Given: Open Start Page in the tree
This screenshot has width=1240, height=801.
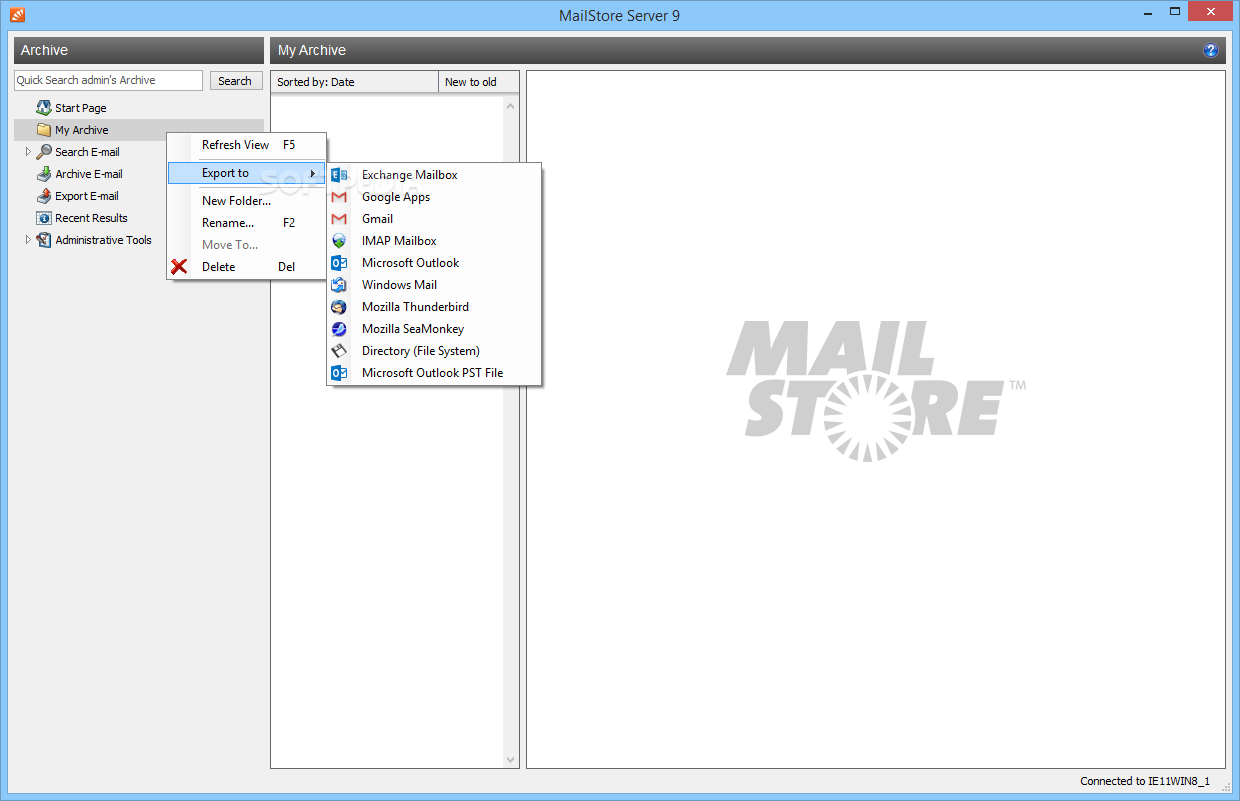Looking at the screenshot, I should (80, 108).
